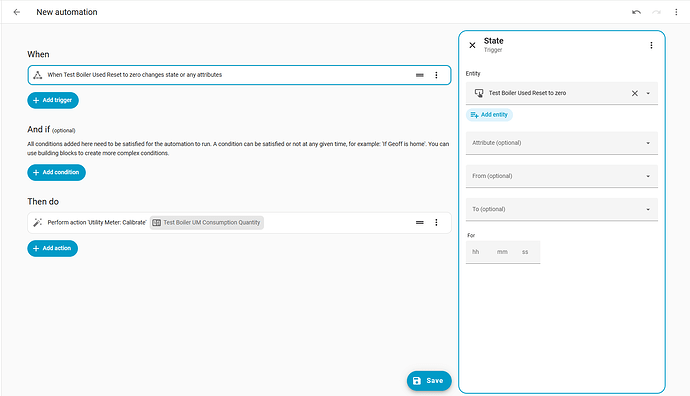The height and width of the screenshot is (396, 690).
Task: Click the hh hours field
Action: (476, 252)
